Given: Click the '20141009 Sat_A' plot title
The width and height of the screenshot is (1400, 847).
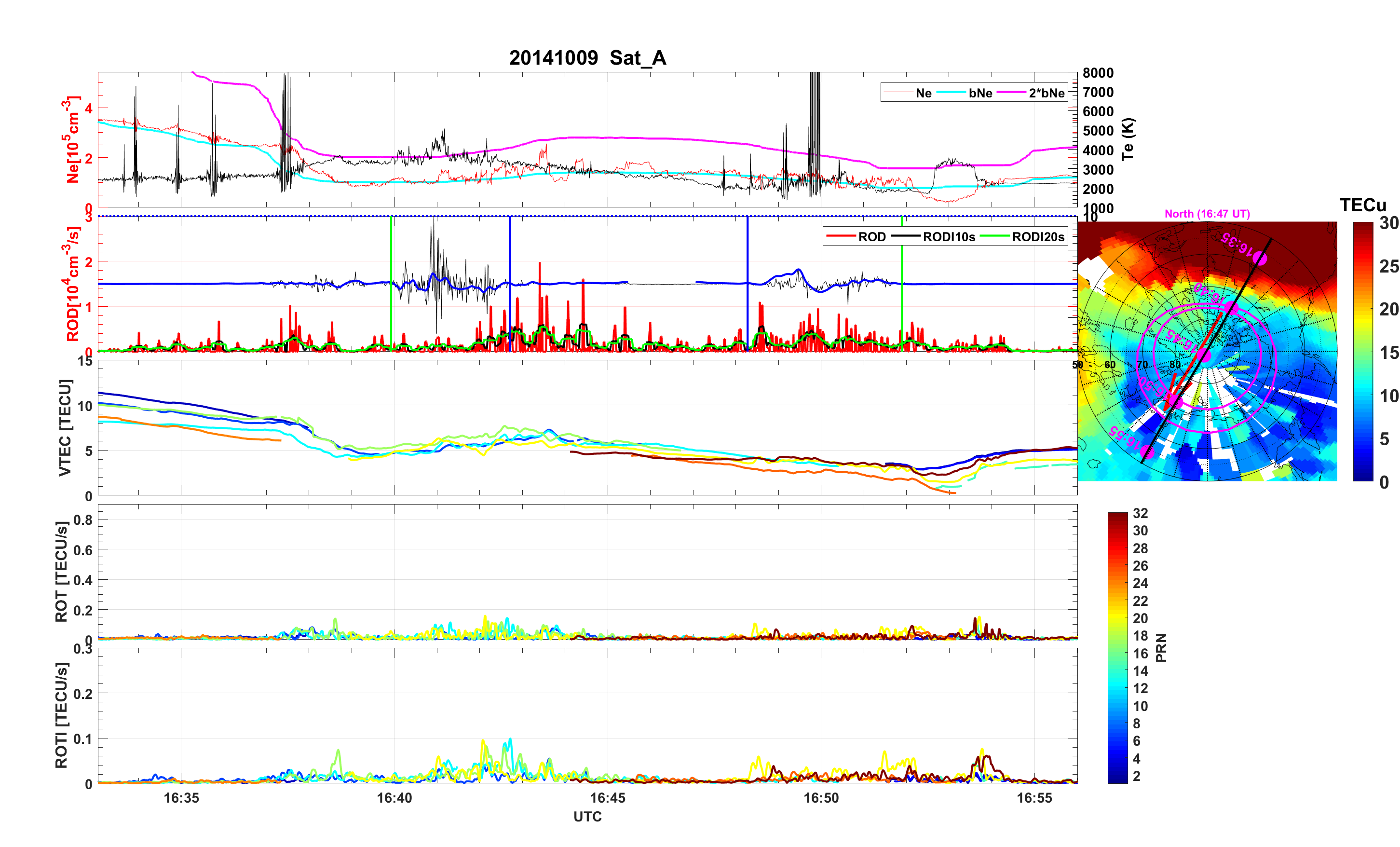Looking at the screenshot, I should click(x=587, y=58).
